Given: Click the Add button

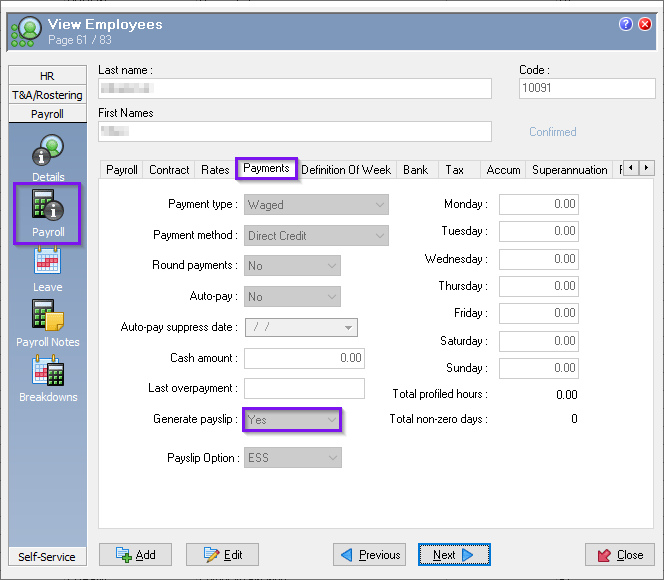Looking at the screenshot, I should pos(136,555).
